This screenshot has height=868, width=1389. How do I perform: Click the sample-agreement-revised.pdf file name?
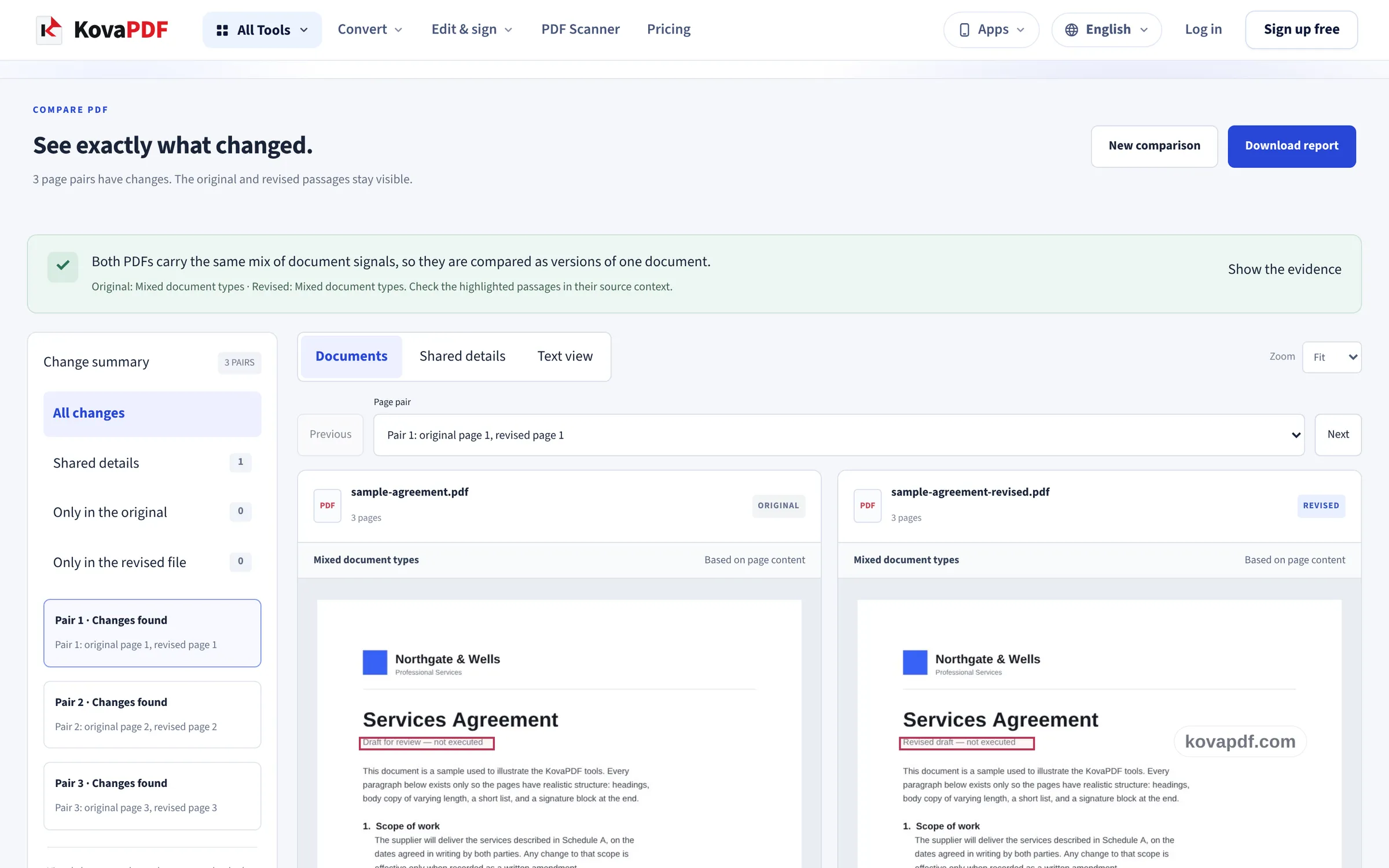(970, 492)
